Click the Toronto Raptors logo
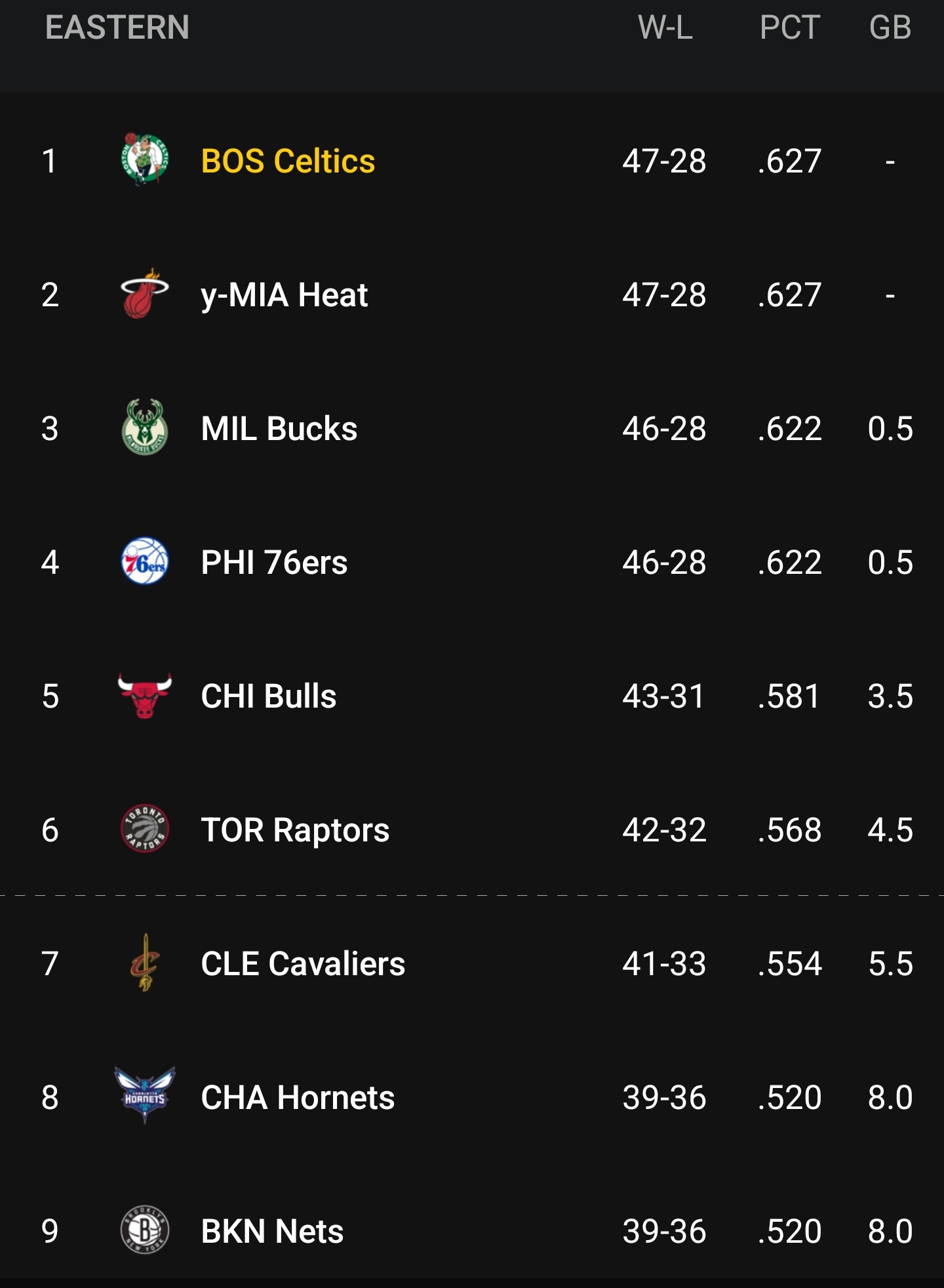944x1288 pixels. point(146,828)
